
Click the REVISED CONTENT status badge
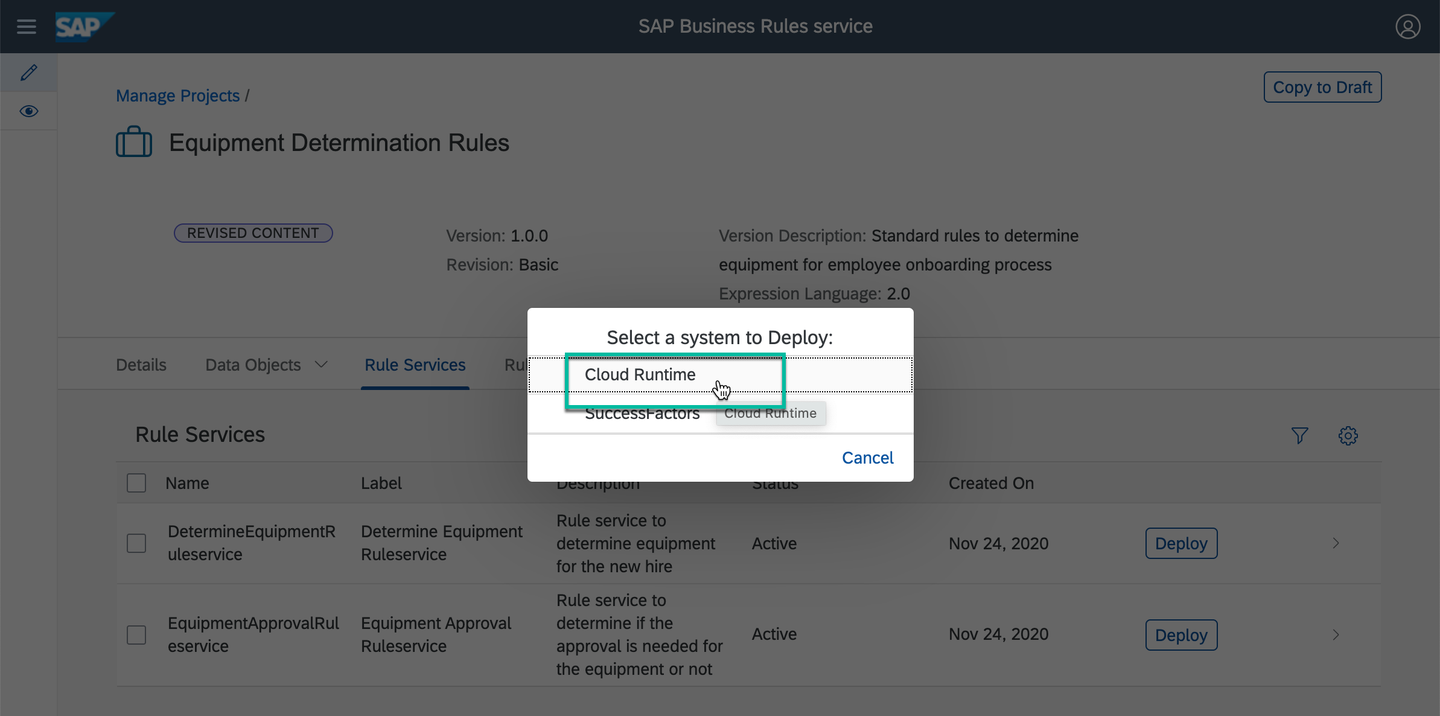point(253,233)
